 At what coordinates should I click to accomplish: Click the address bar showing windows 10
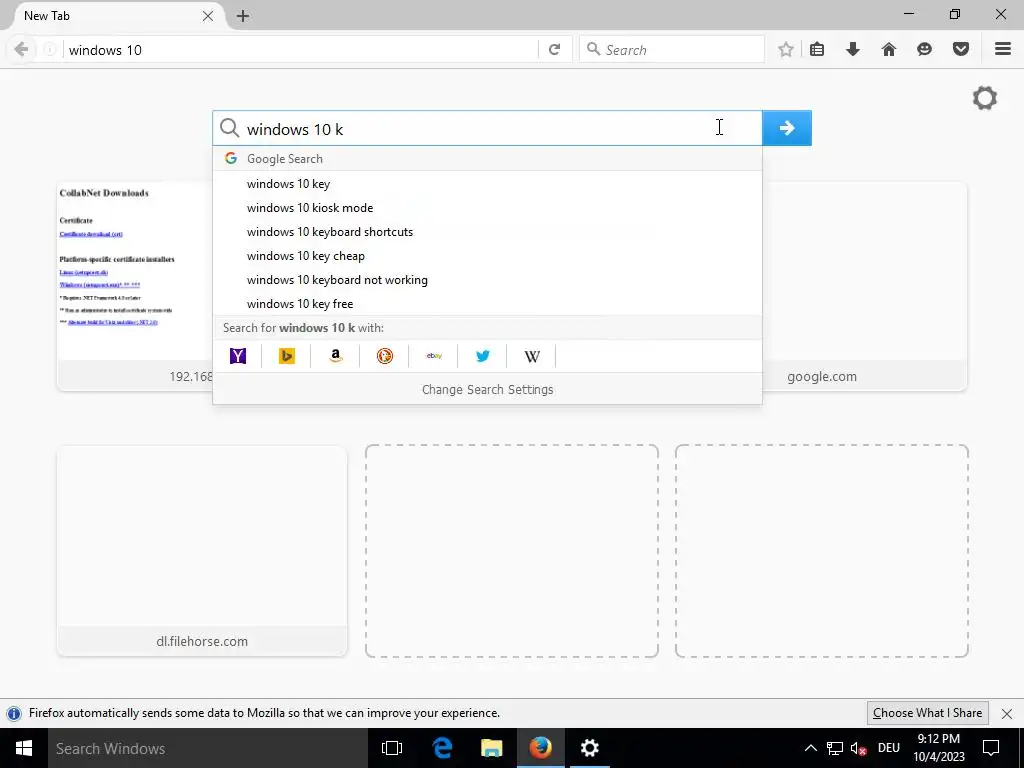(x=300, y=50)
